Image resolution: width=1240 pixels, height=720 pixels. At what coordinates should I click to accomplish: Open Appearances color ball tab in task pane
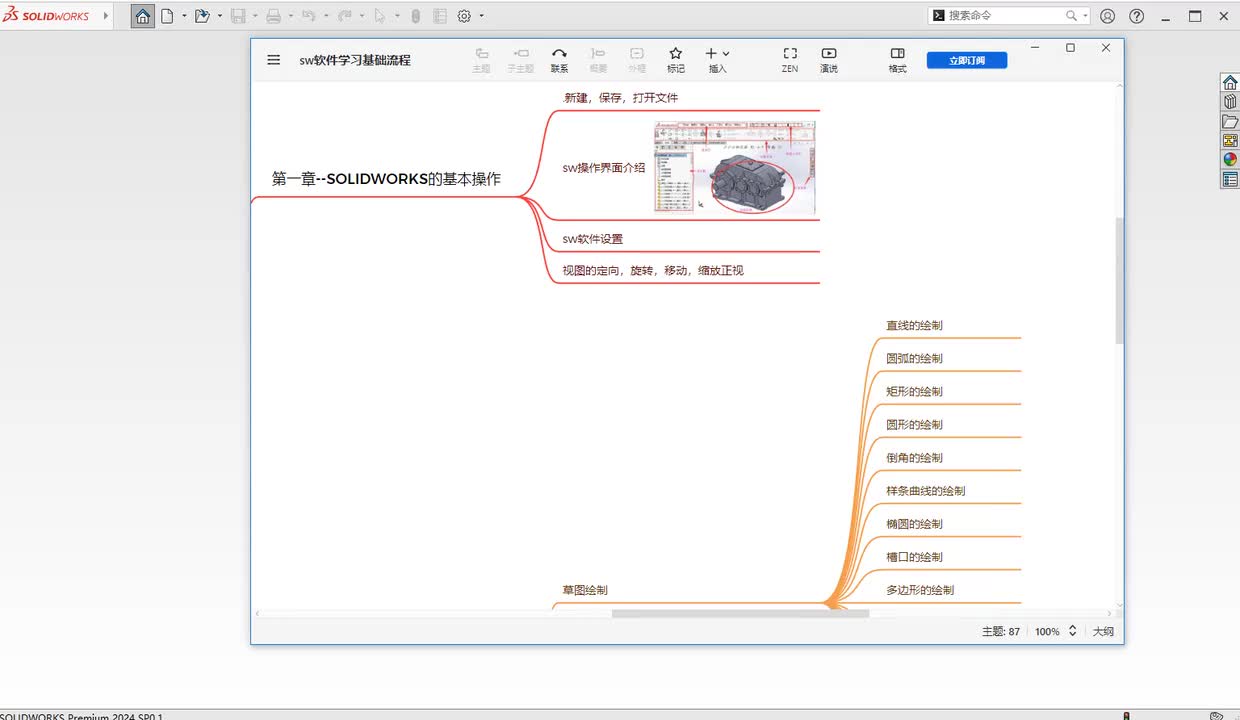pyautogui.click(x=1230, y=159)
